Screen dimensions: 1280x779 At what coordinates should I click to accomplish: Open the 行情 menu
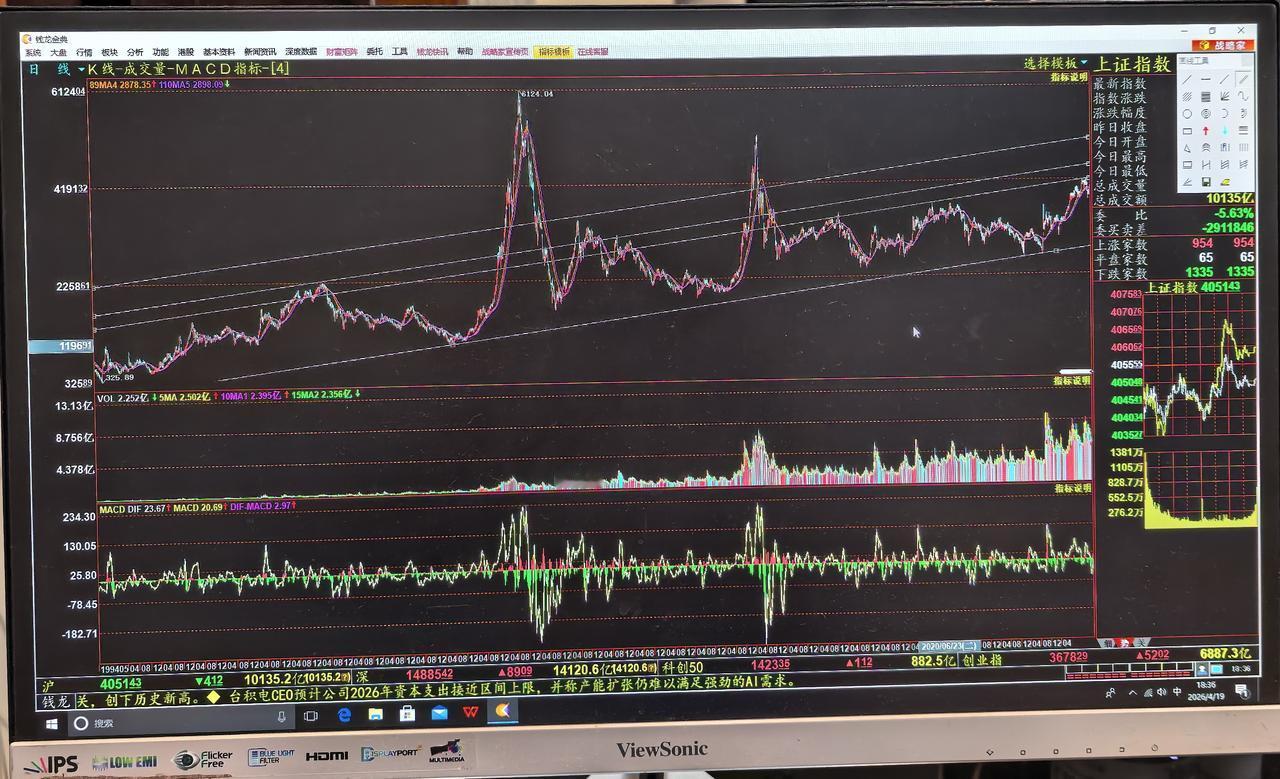(x=84, y=52)
